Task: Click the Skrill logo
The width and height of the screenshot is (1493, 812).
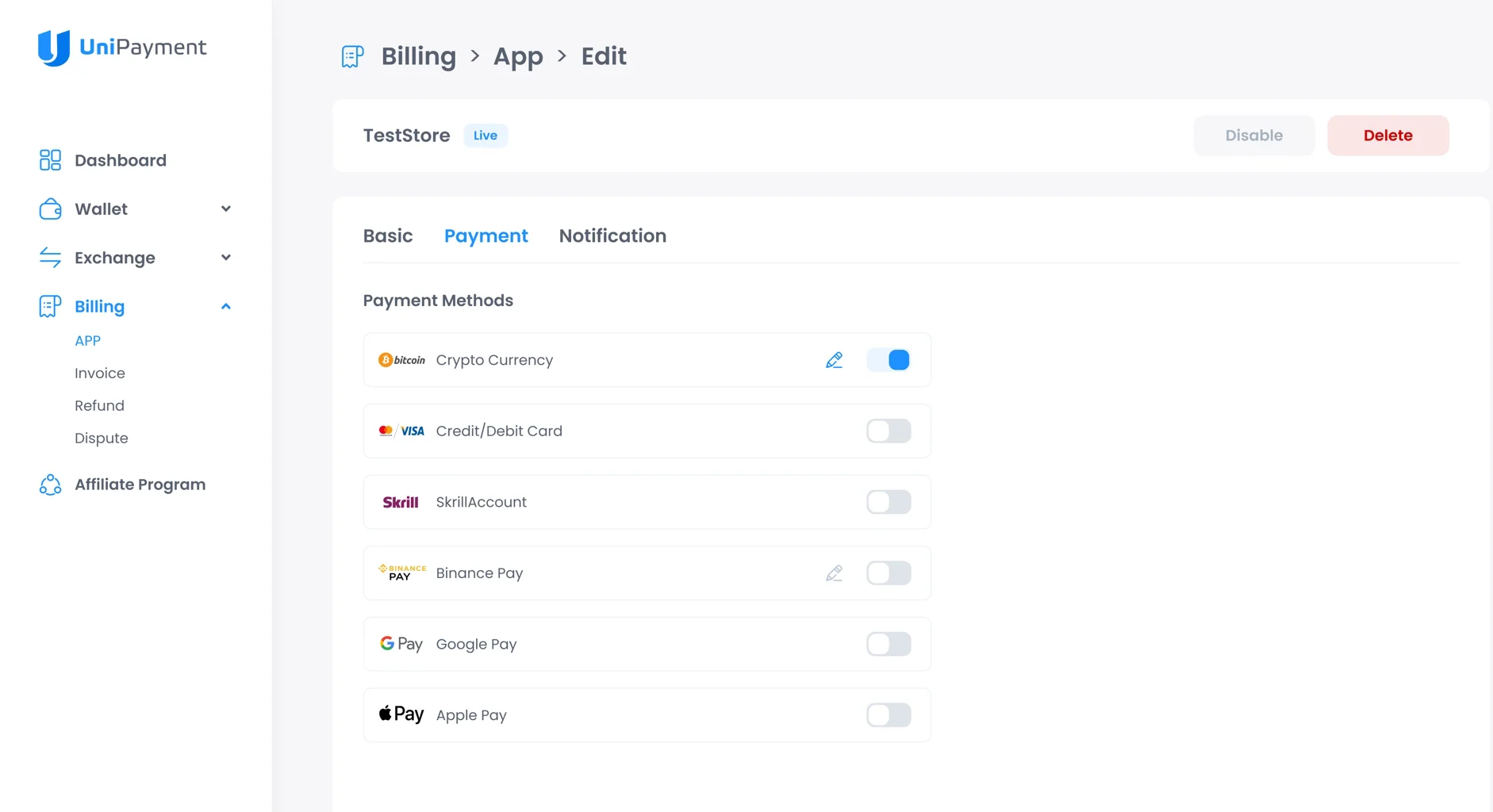Action: click(401, 502)
